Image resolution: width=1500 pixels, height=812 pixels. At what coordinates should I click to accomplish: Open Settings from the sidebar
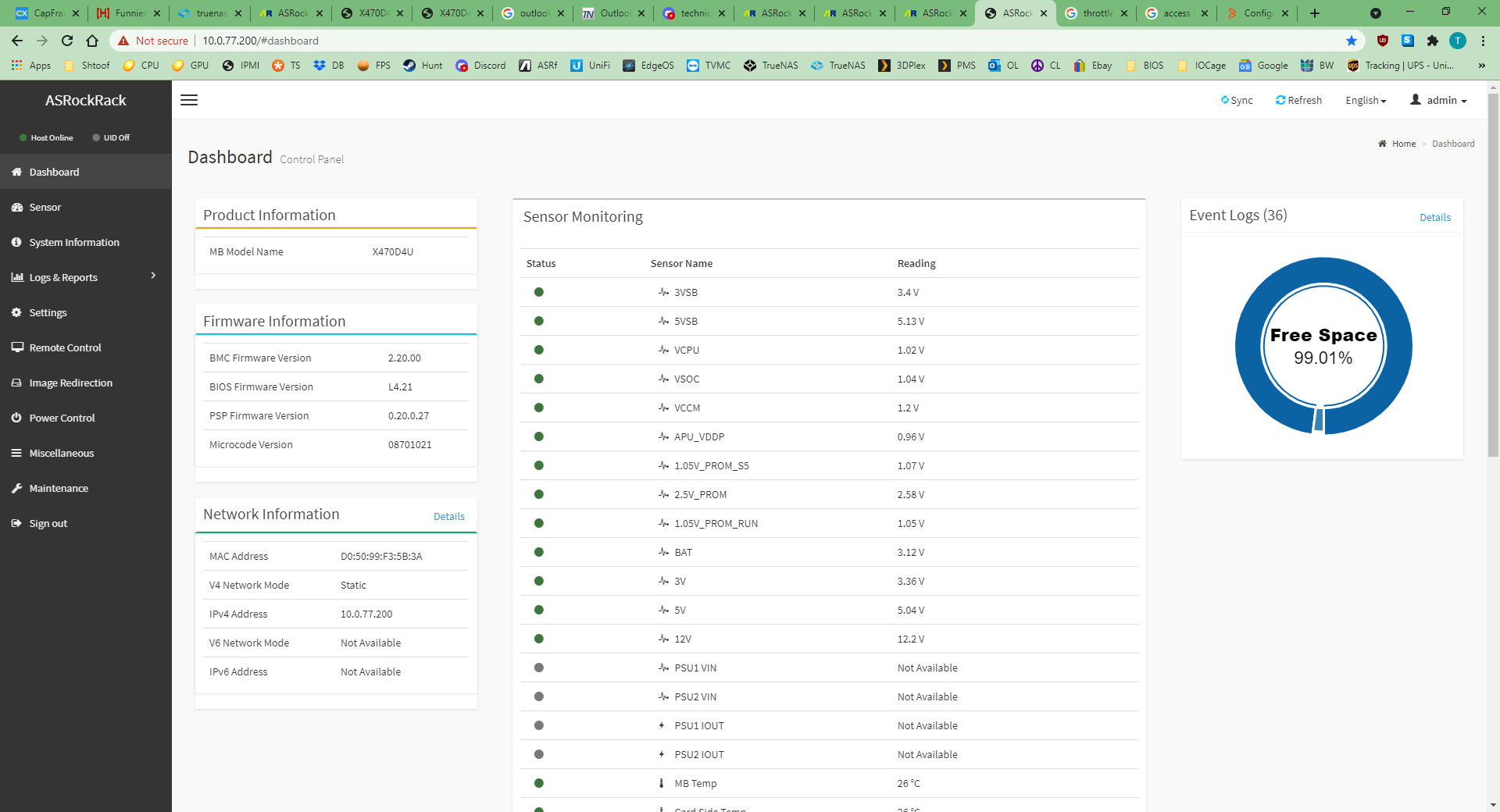pyautogui.click(x=85, y=312)
